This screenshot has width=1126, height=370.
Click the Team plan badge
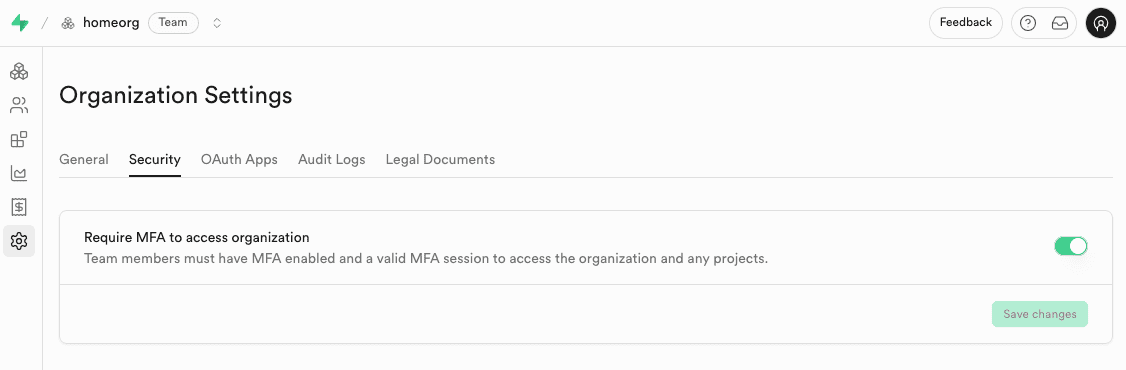173,23
